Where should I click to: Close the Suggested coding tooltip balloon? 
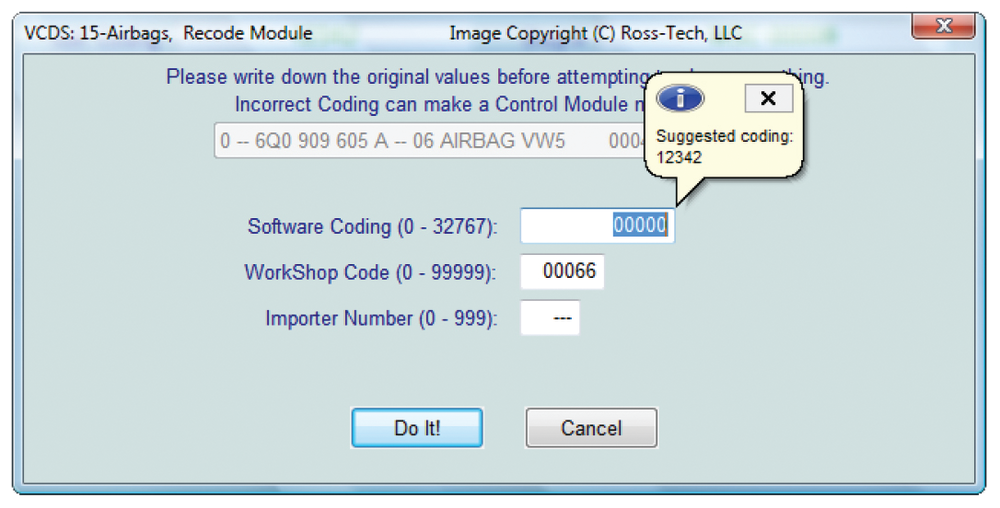click(768, 99)
